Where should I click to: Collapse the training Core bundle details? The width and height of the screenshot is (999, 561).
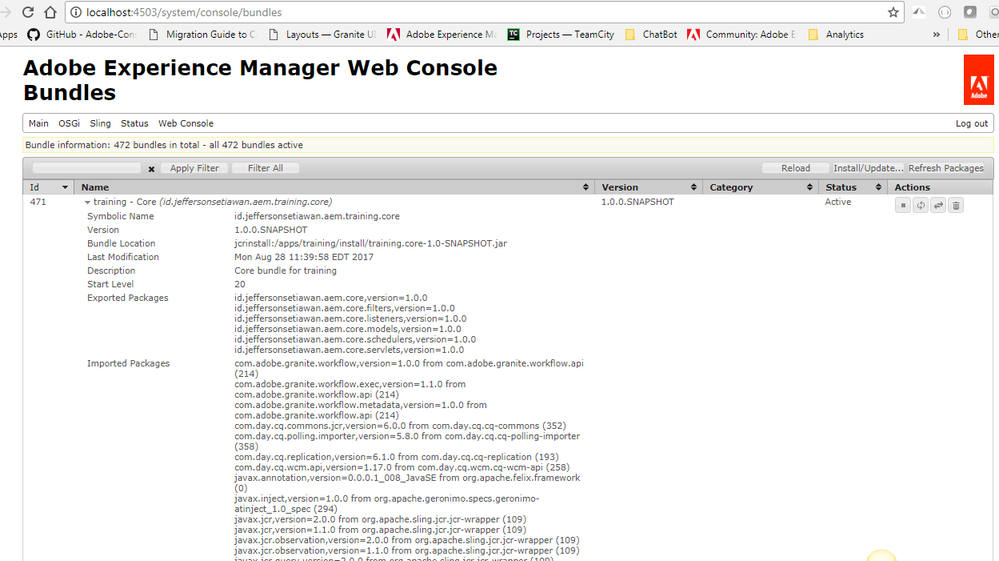[x=87, y=202]
